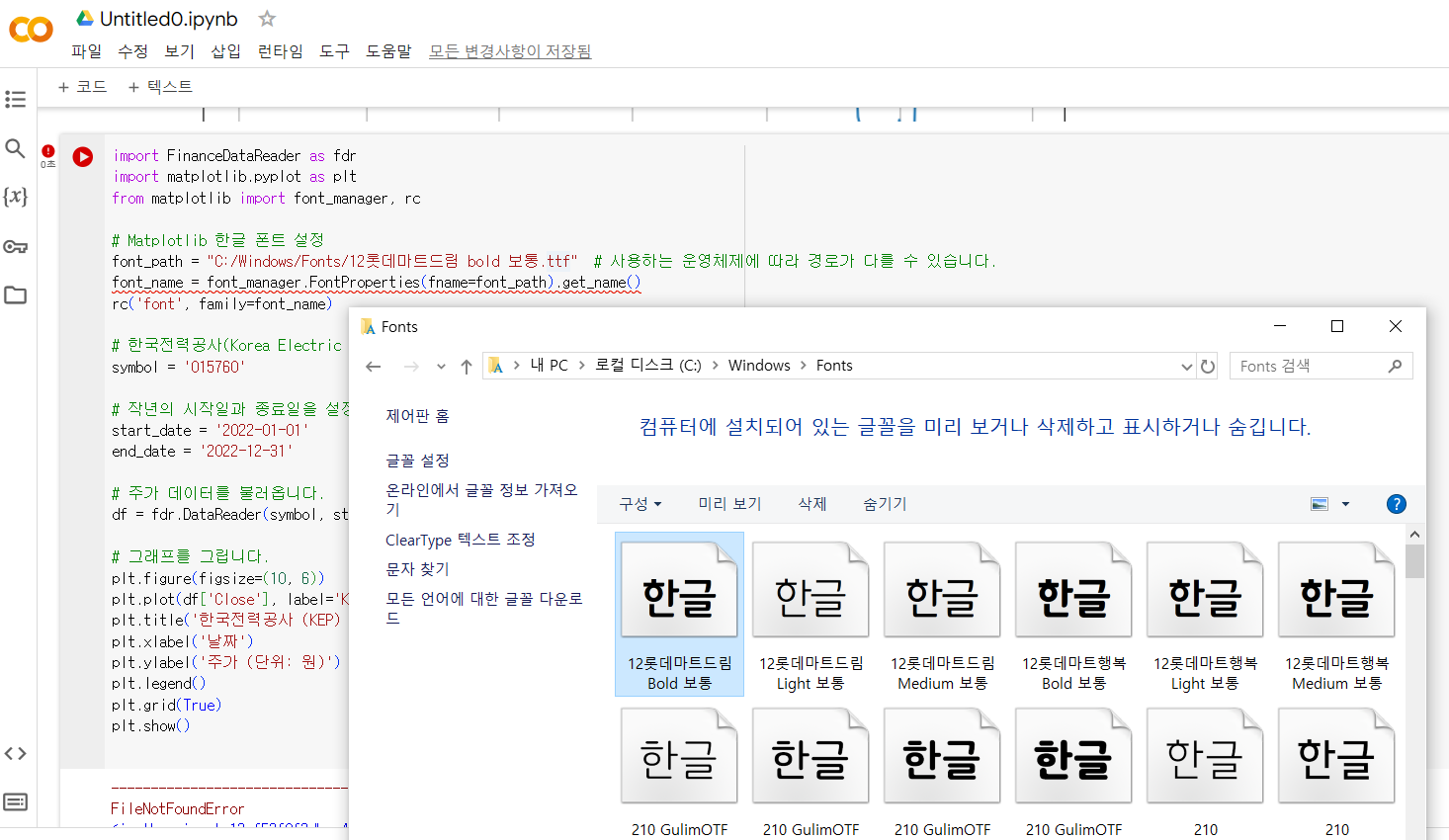Screen dimensions: 1449x840
Task: Maximize the Fonts window
Action: (x=1337, y=326)
